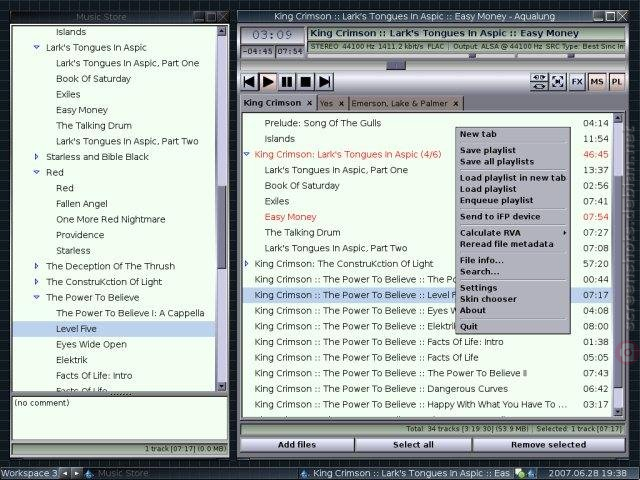Choose About in the context menu
This screenshot has height=480, width=640.
pos(473,310)
